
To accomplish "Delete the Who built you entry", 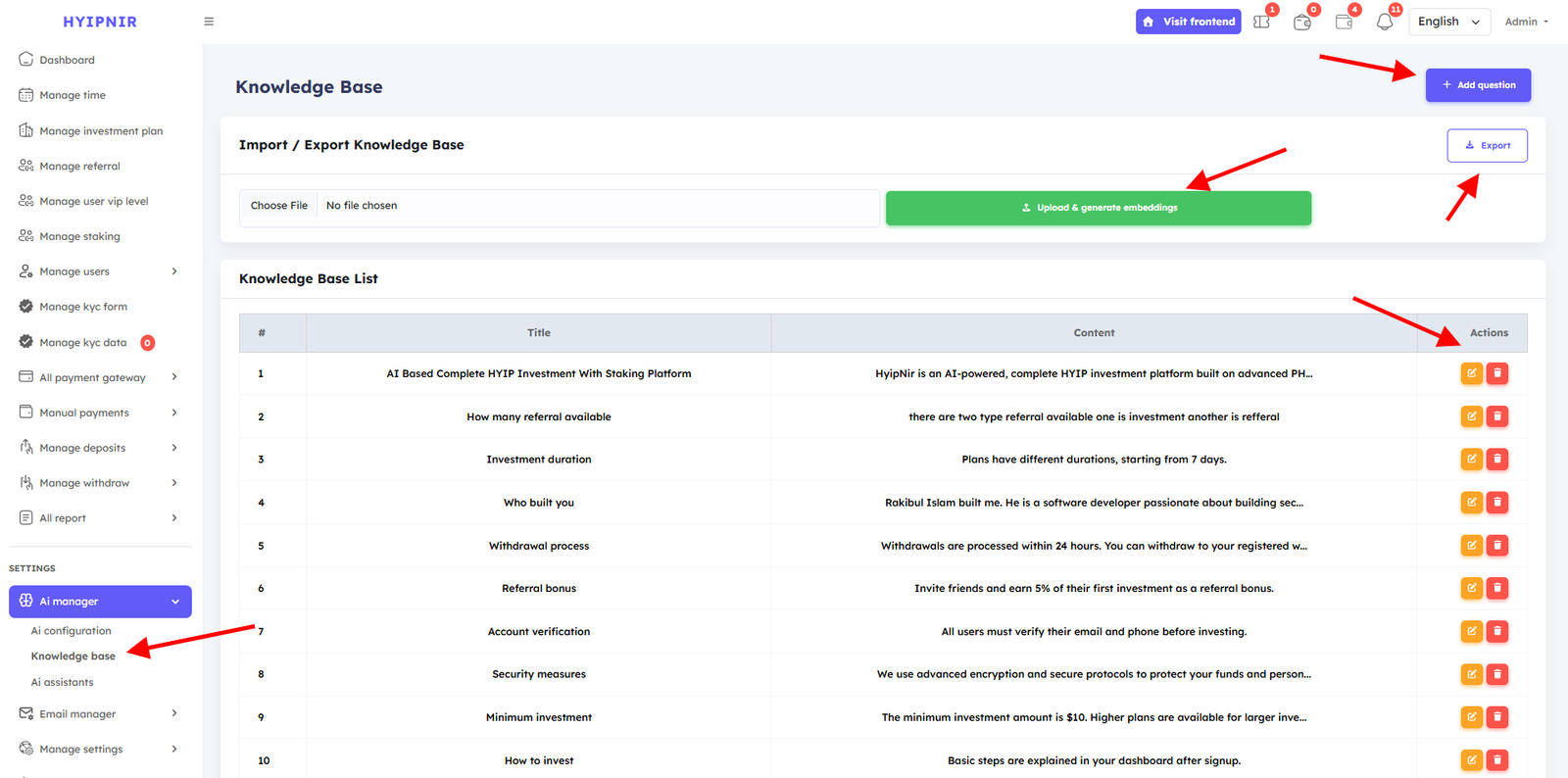I will point(1497,503).
